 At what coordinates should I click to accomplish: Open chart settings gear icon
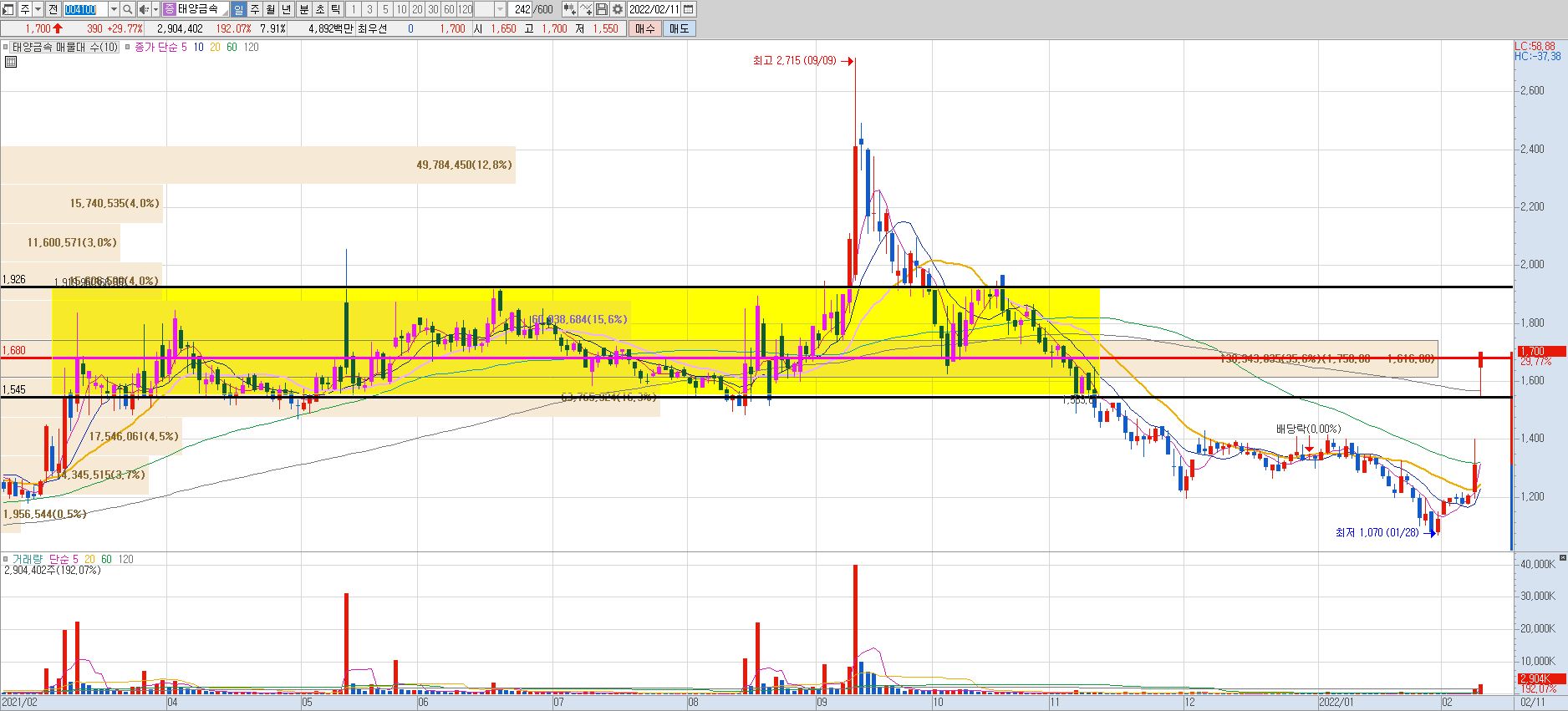(x=617, y=9)
